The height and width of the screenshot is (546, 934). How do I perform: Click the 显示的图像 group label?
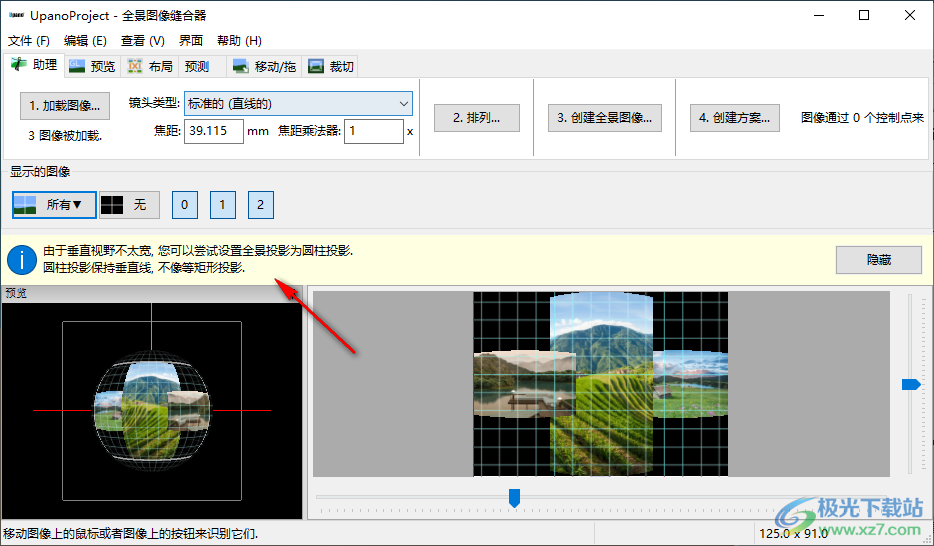[40, 171]
